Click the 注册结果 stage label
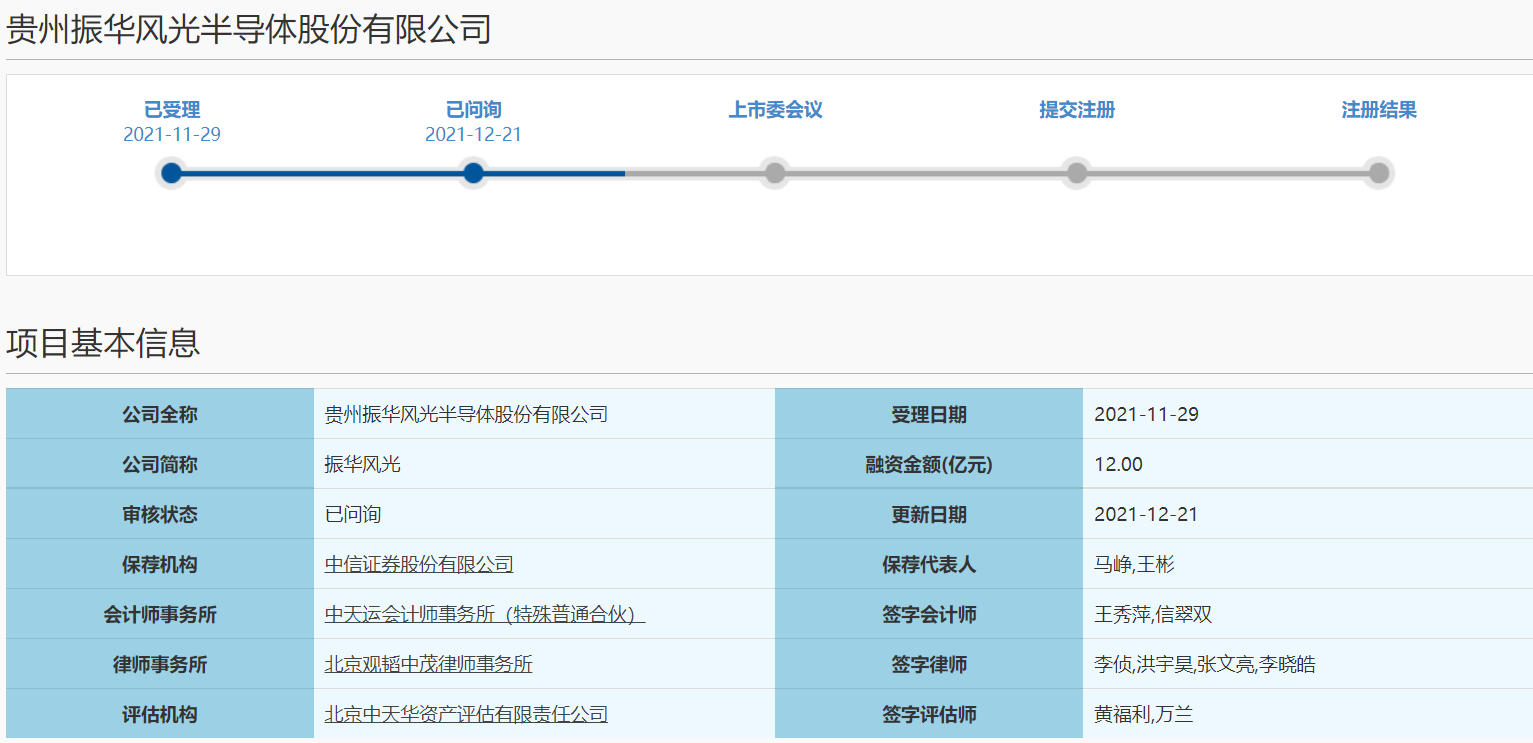1533x743 pixels. click(1378, 110)
